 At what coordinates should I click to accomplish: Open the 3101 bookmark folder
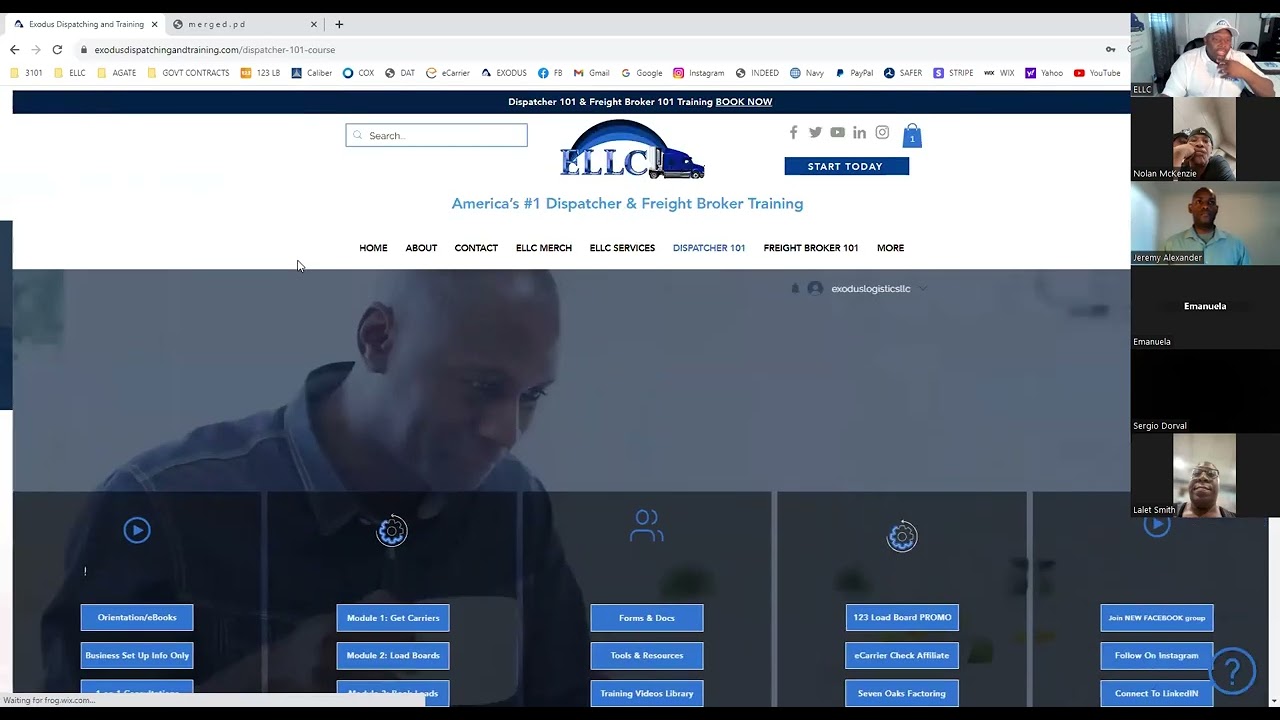point(27,73)
